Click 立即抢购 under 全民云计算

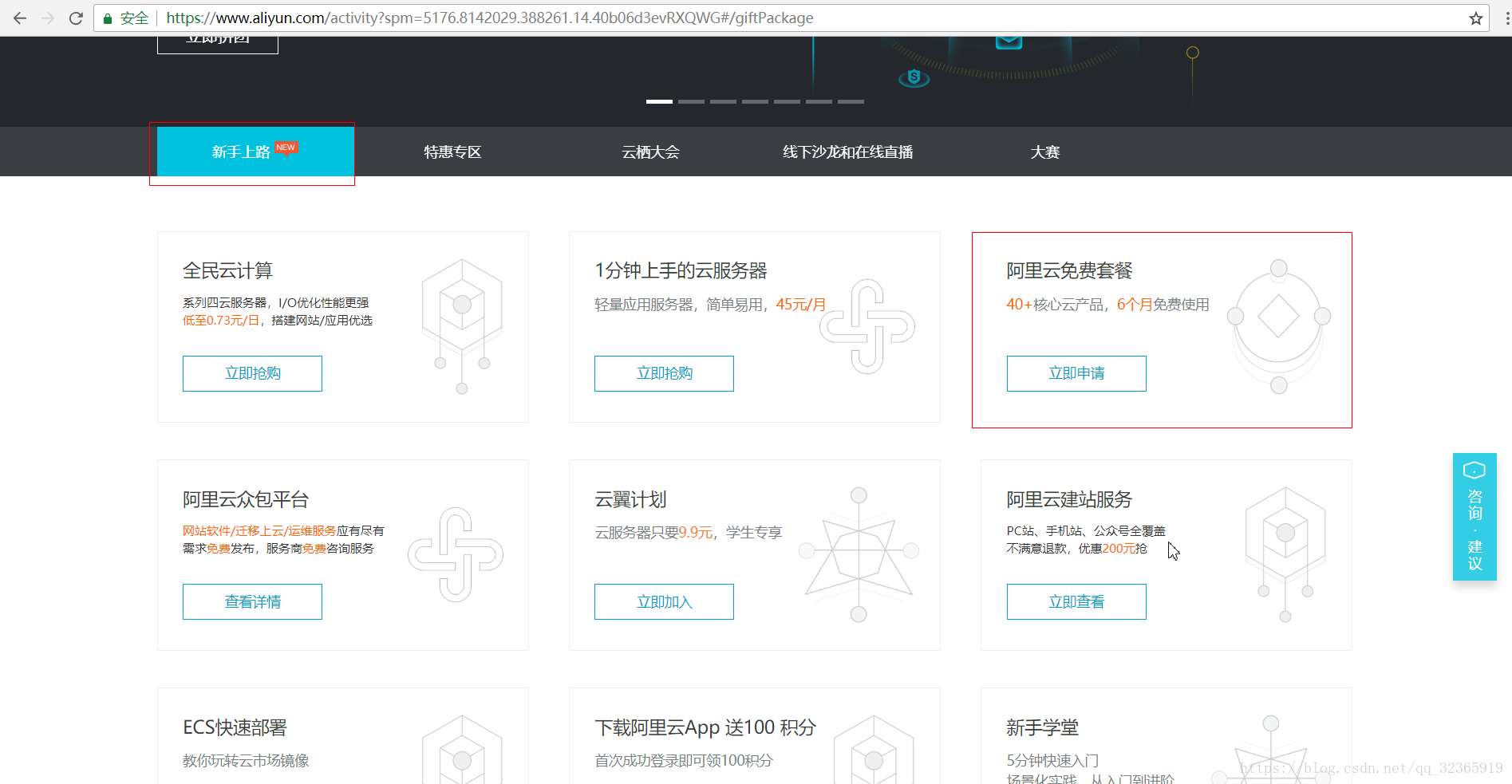point(252,373)
